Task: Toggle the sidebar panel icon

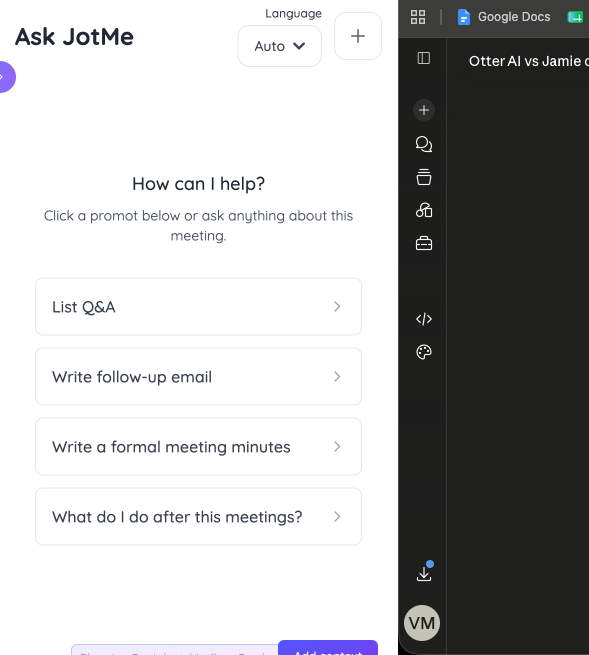Action: tap(424, 58)
